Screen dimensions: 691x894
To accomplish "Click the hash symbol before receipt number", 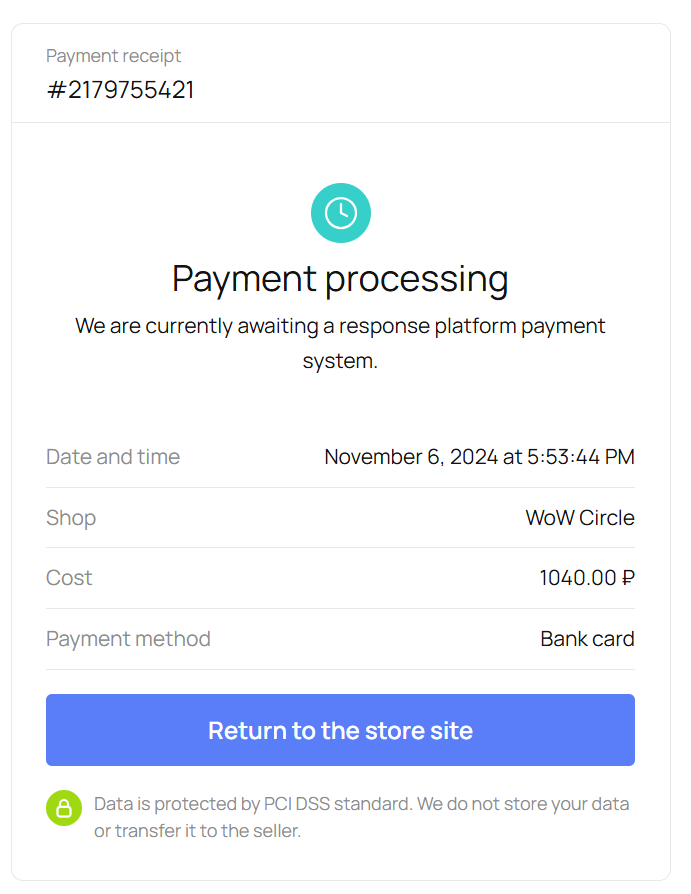I will (x=56, y=90).
